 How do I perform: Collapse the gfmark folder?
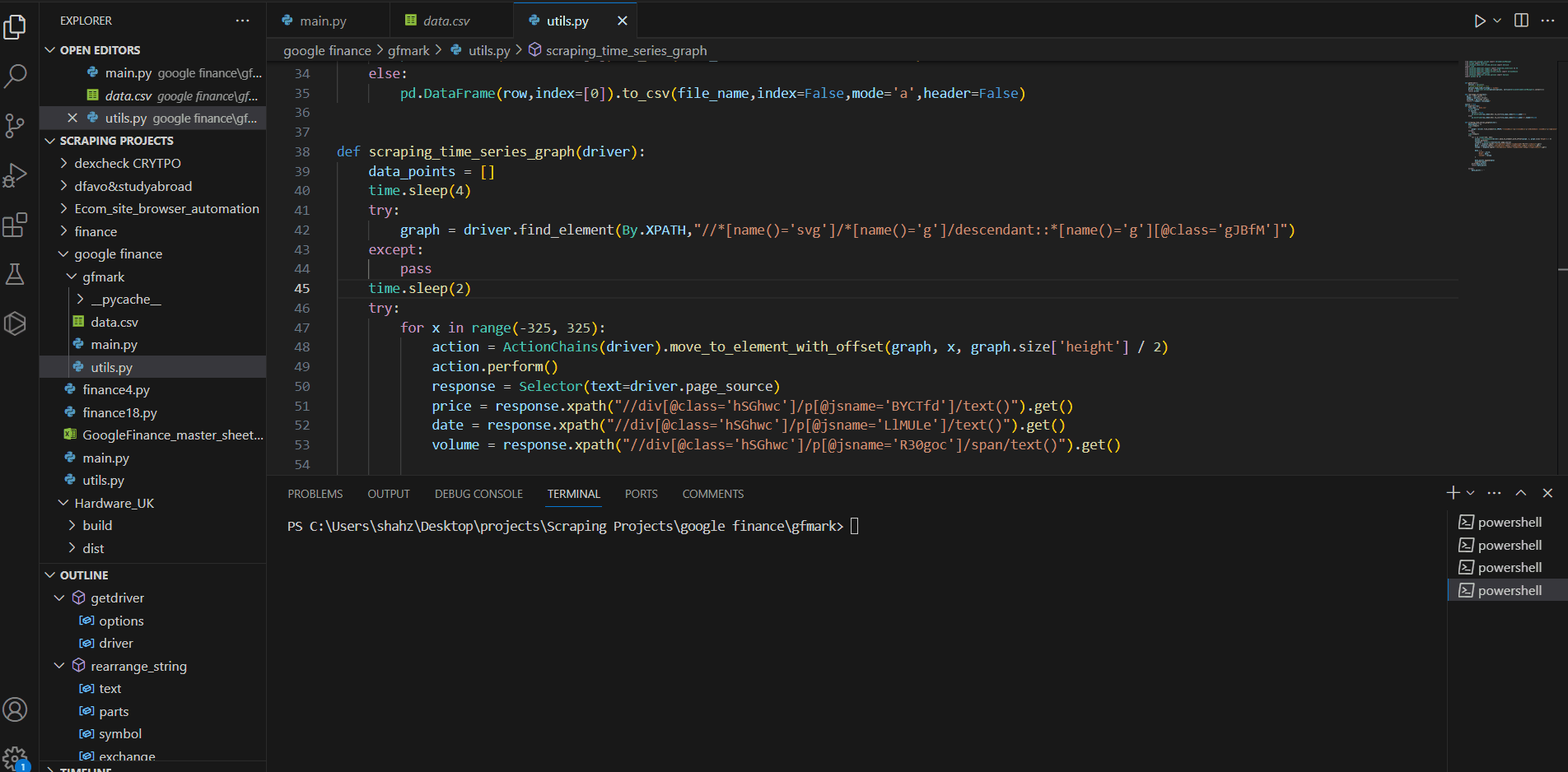152,277
